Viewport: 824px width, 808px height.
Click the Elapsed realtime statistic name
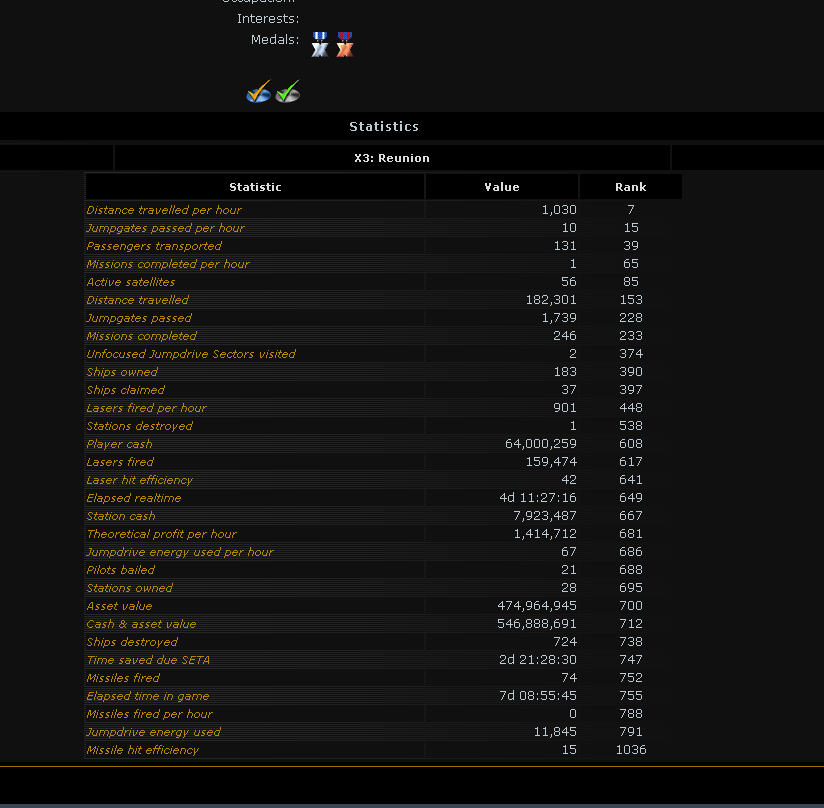click(134, 498)
